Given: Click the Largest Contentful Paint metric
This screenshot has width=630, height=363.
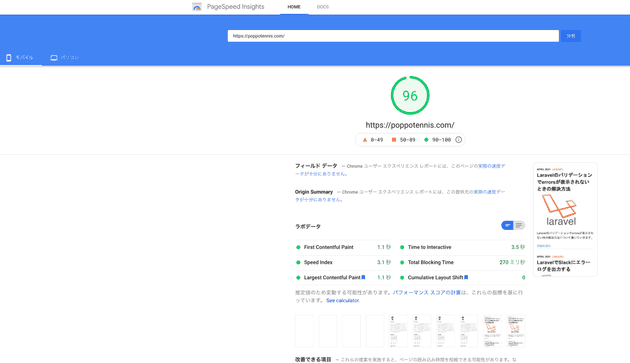Looking at the screenshot, I should click(x=343, y=277).
